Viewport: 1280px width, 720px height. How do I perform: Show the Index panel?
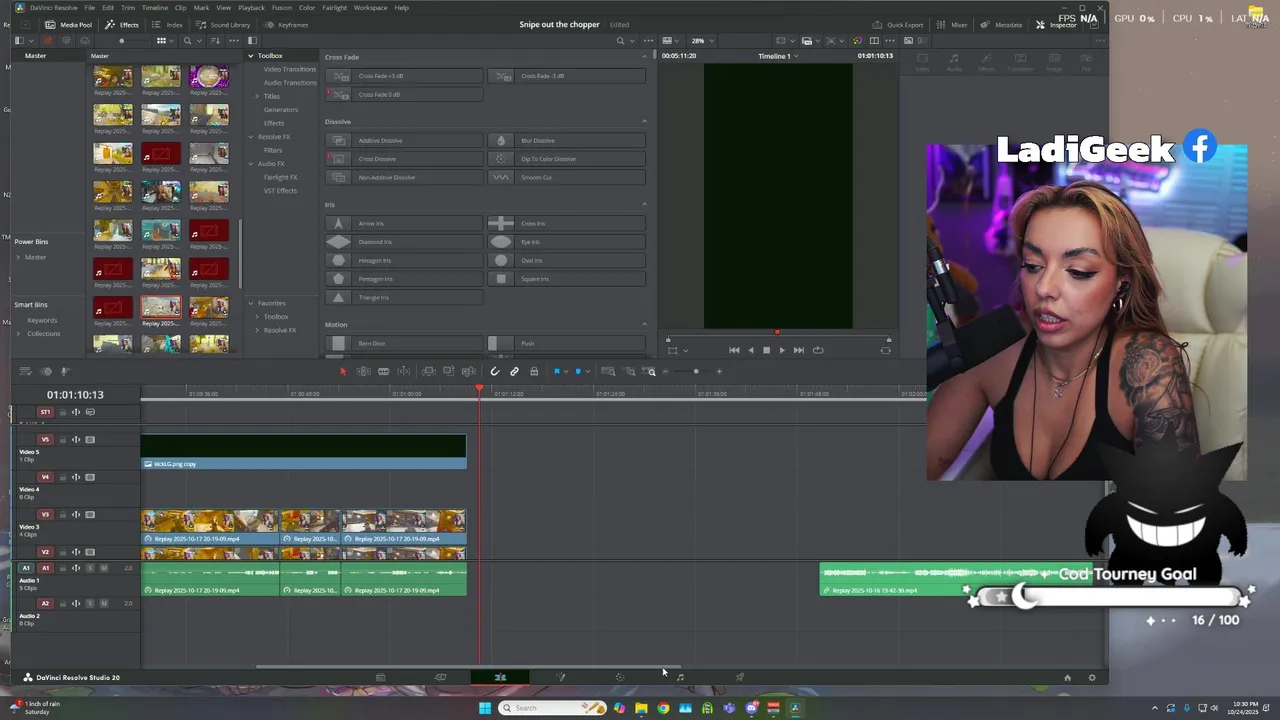[x=168, y=25]
